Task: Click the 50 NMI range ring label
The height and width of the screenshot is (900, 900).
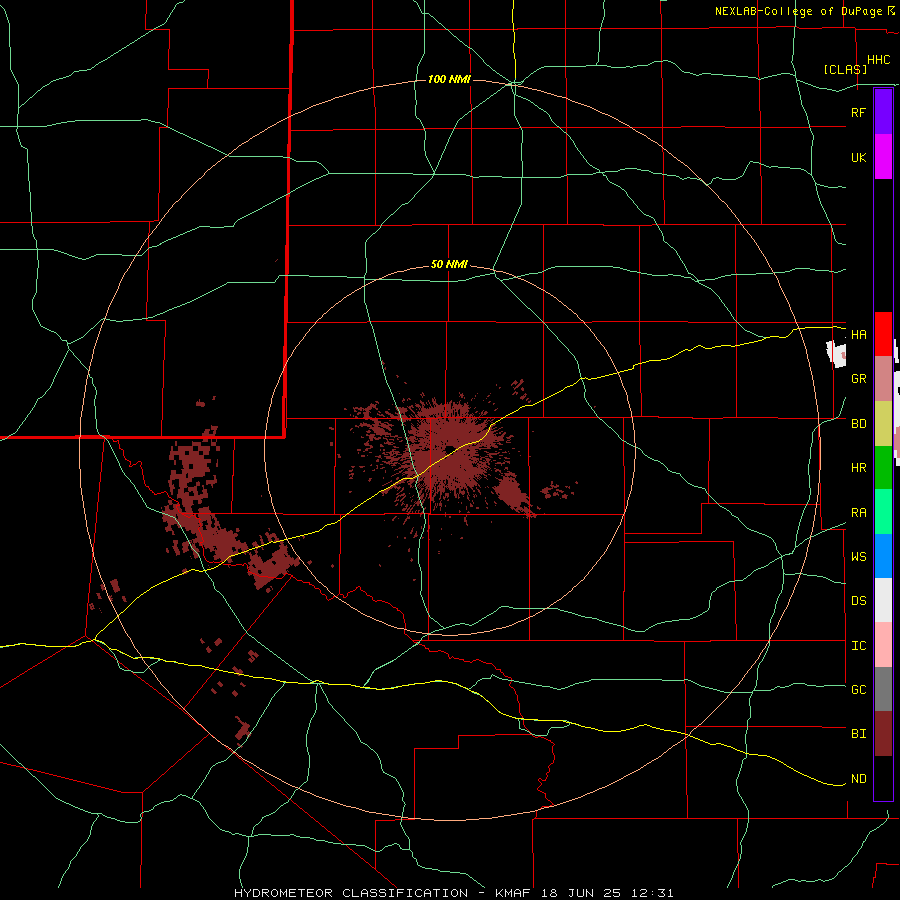Action: 449,265
